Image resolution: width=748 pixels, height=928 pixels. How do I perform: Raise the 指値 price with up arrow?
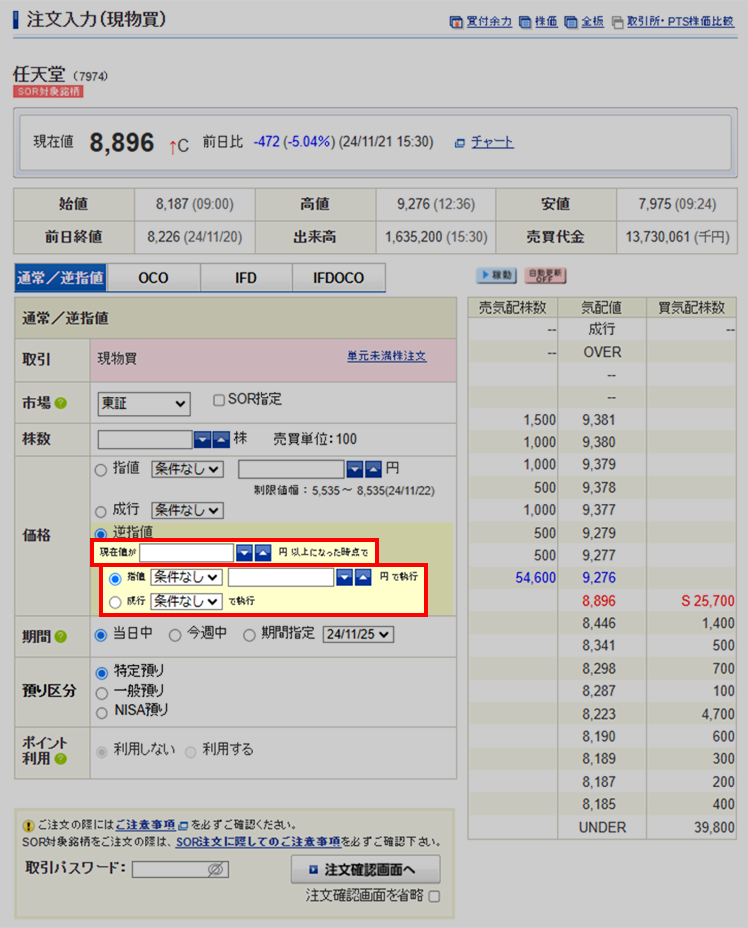373,469
